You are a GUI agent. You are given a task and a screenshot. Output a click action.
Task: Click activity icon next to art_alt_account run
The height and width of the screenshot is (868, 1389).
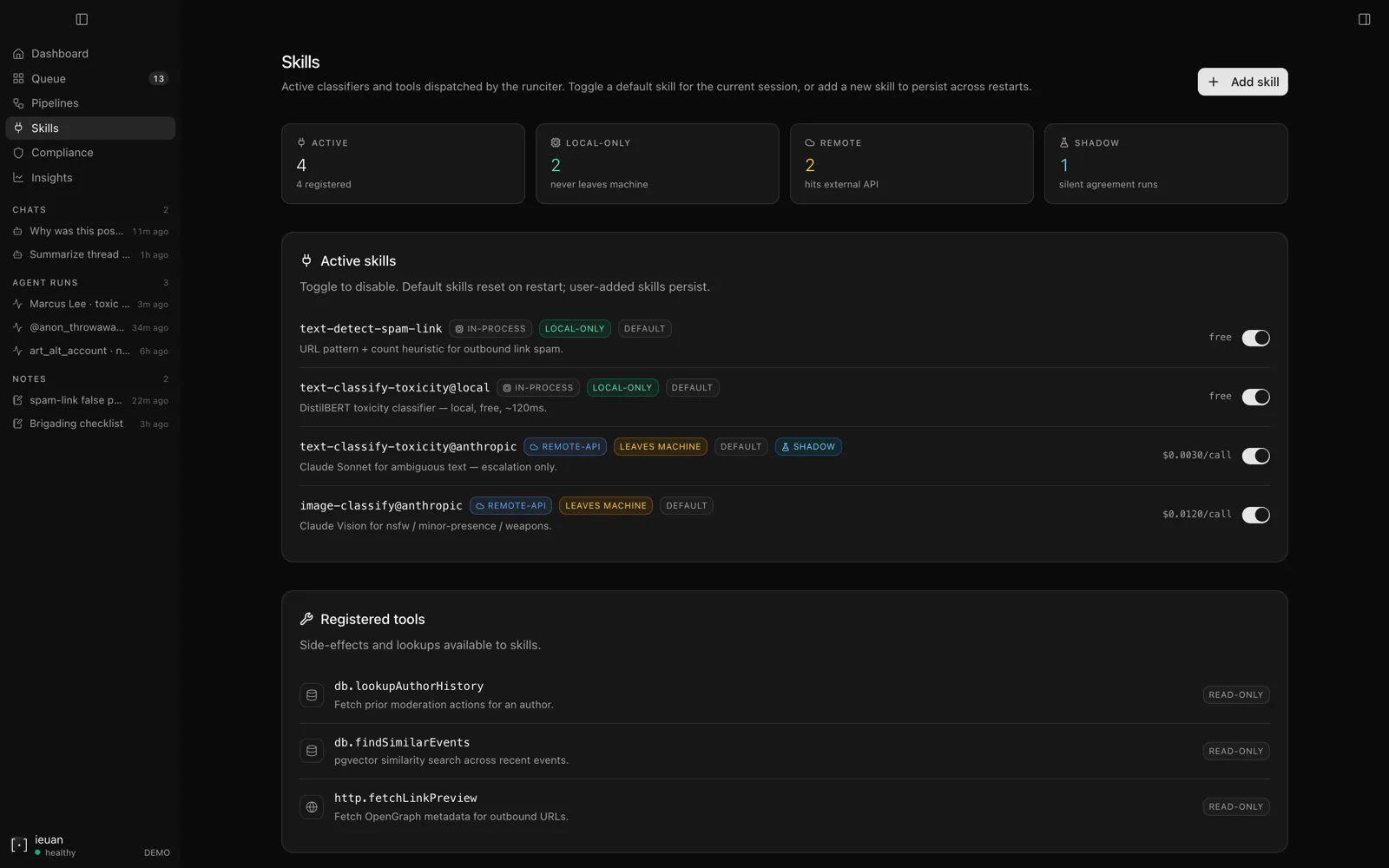tap(17, 351)
